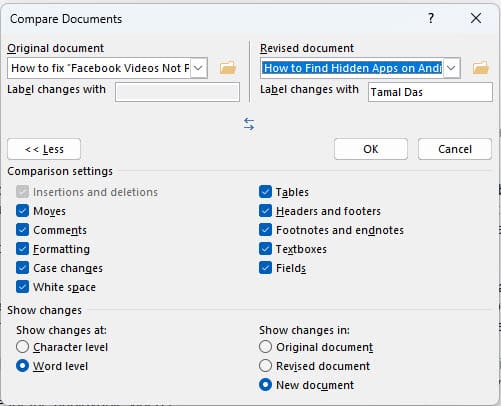The width and height of the screenshot is (501, 406).
Task: Open the help question mark
Action: tap(431, 18)
